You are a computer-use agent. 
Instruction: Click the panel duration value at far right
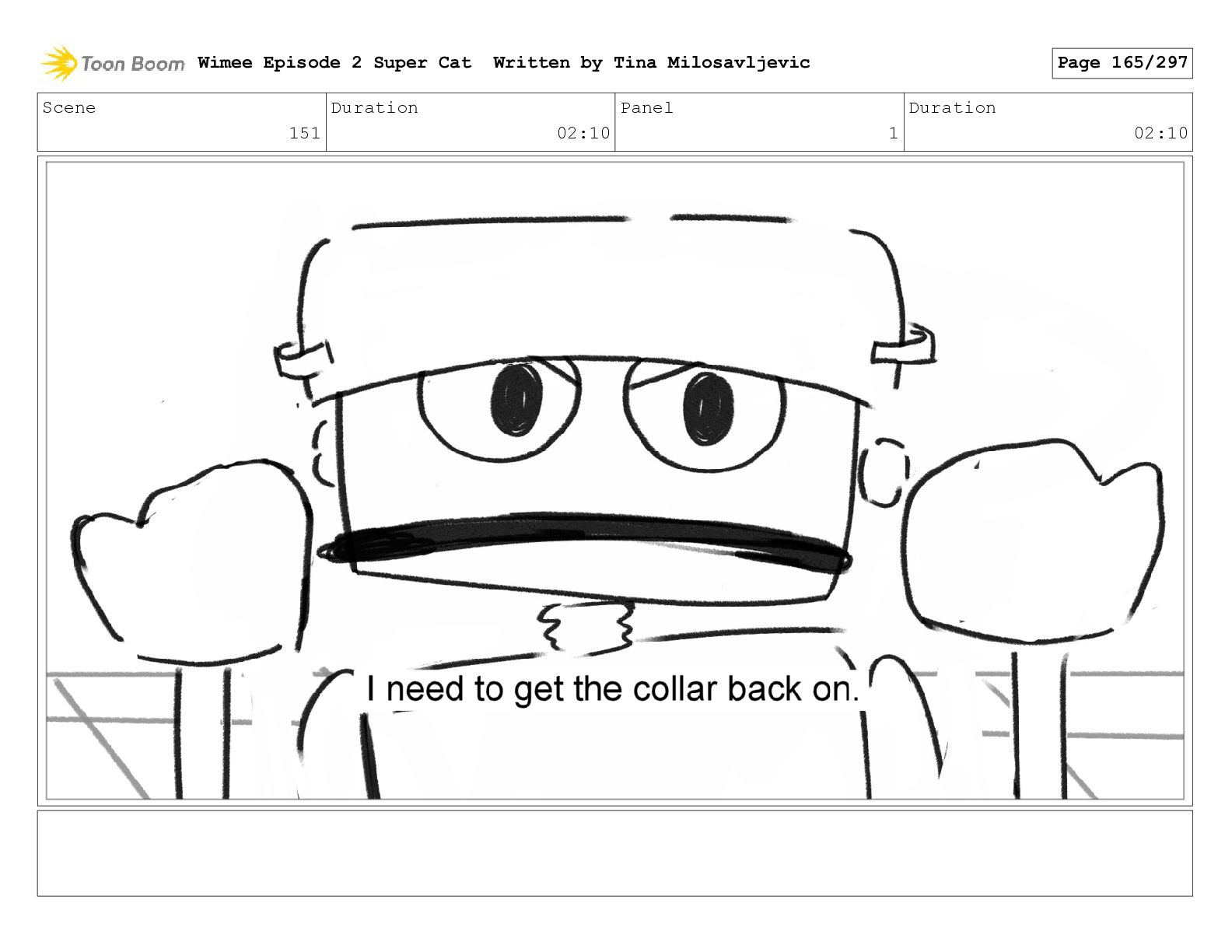(1160, 133)
